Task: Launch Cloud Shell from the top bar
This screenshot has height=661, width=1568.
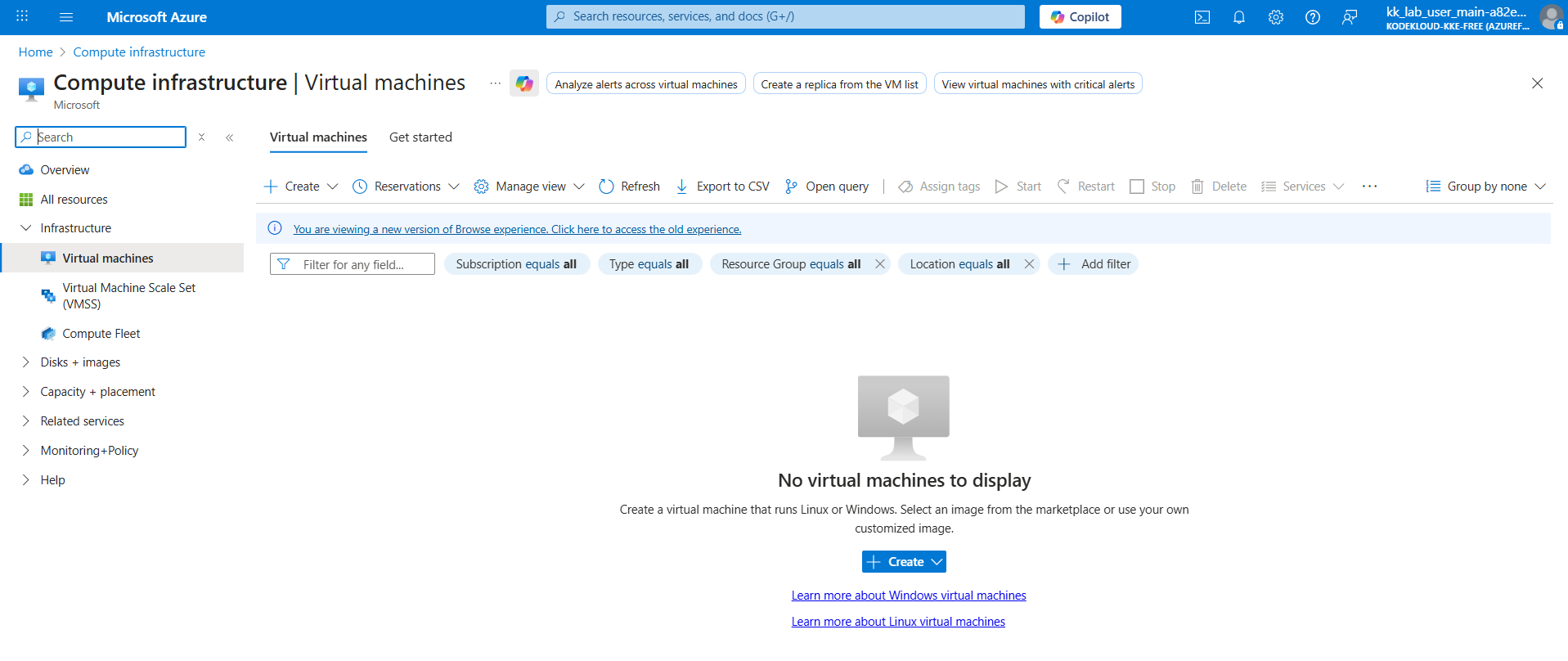Action: 1202,17
